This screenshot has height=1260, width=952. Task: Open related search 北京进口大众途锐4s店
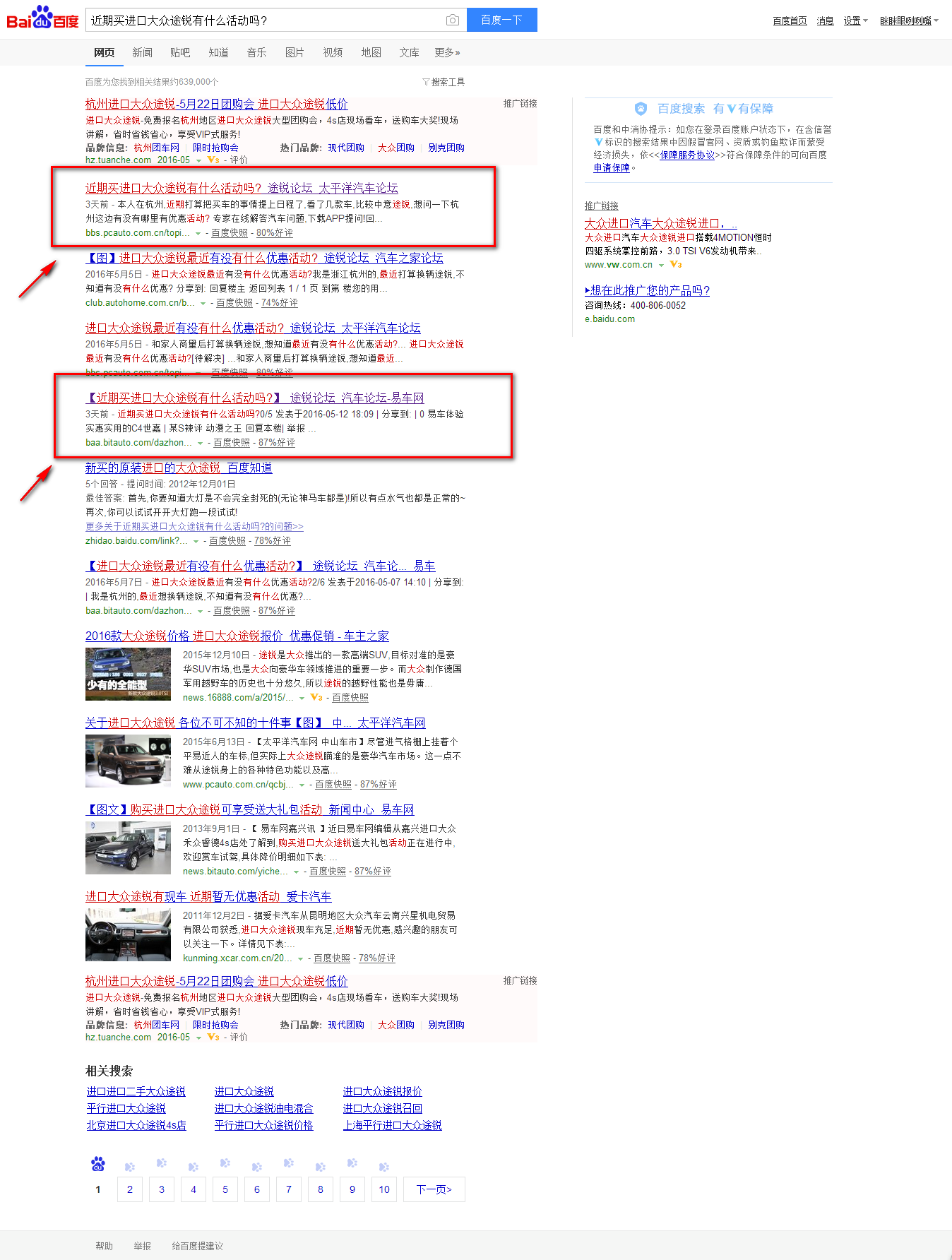click(x=137, y=1126)
